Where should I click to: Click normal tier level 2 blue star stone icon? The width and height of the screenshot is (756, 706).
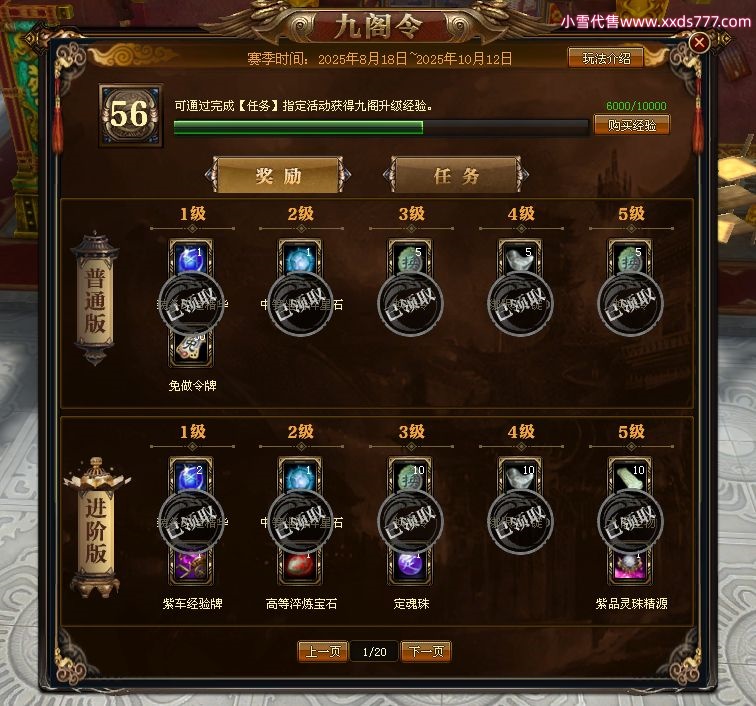pyautogui.click(x=300, y=260)
